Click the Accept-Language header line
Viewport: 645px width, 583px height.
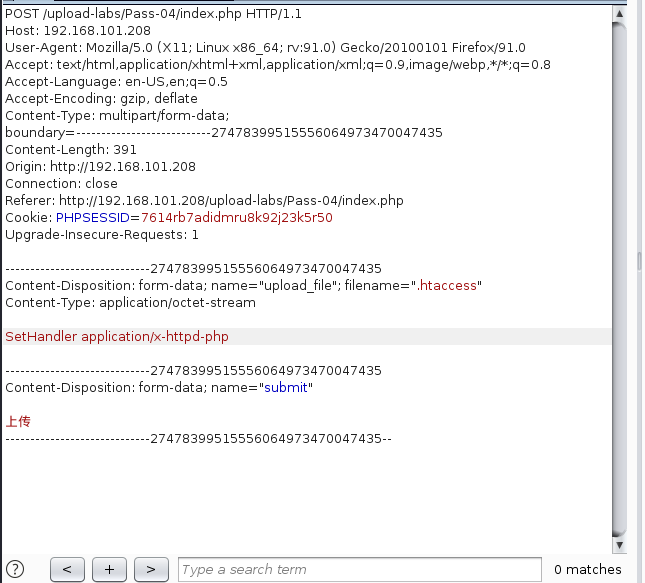[x=116, y=82]
